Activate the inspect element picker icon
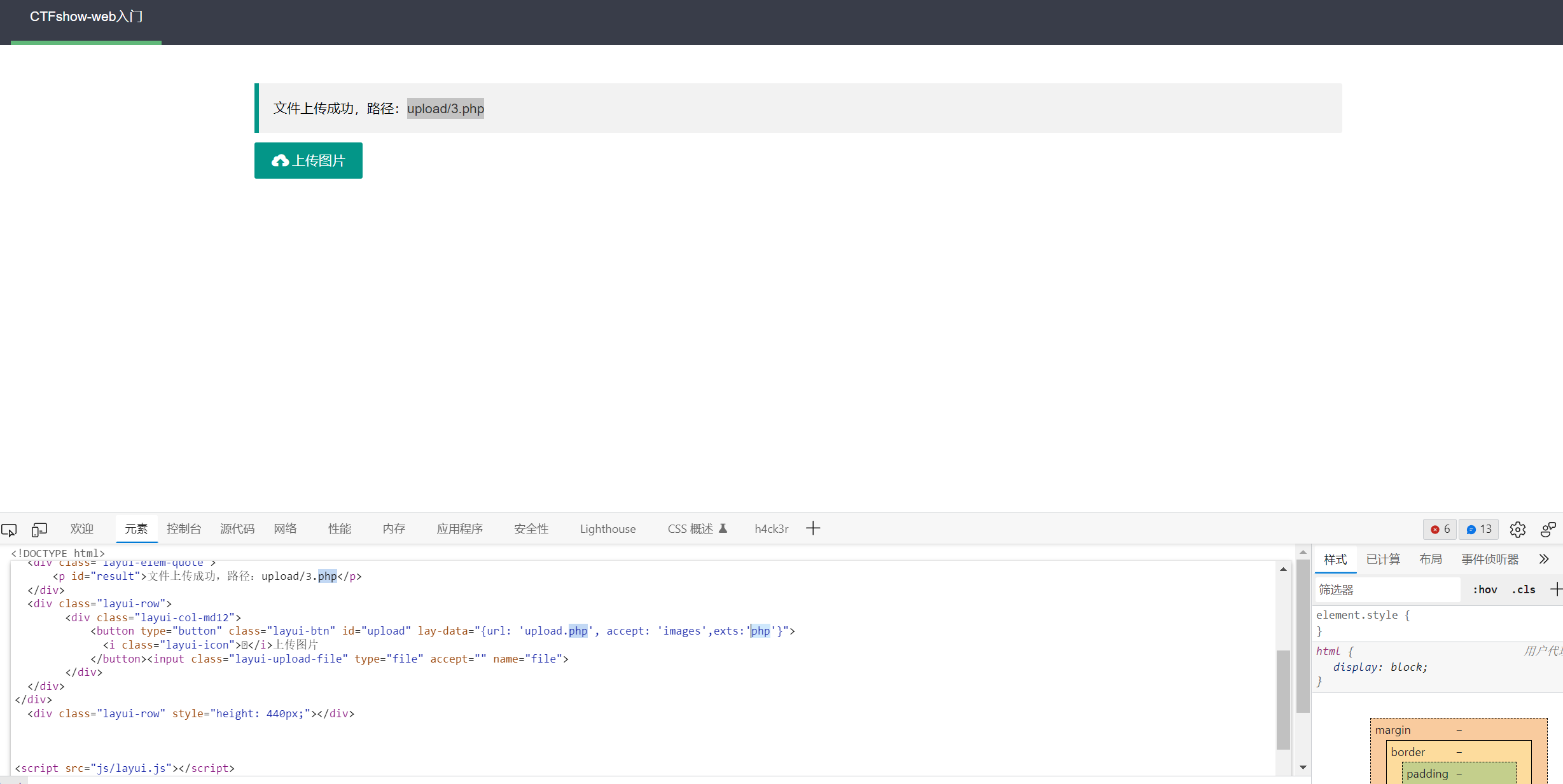This screenshot has height=784, width=1563. click(9, 530)
